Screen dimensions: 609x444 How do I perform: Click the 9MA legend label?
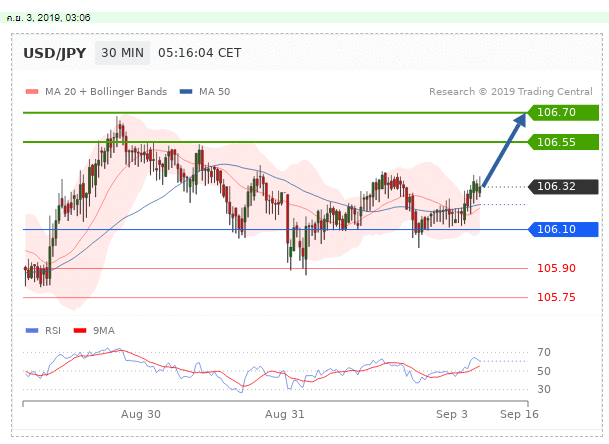[104, 331]
